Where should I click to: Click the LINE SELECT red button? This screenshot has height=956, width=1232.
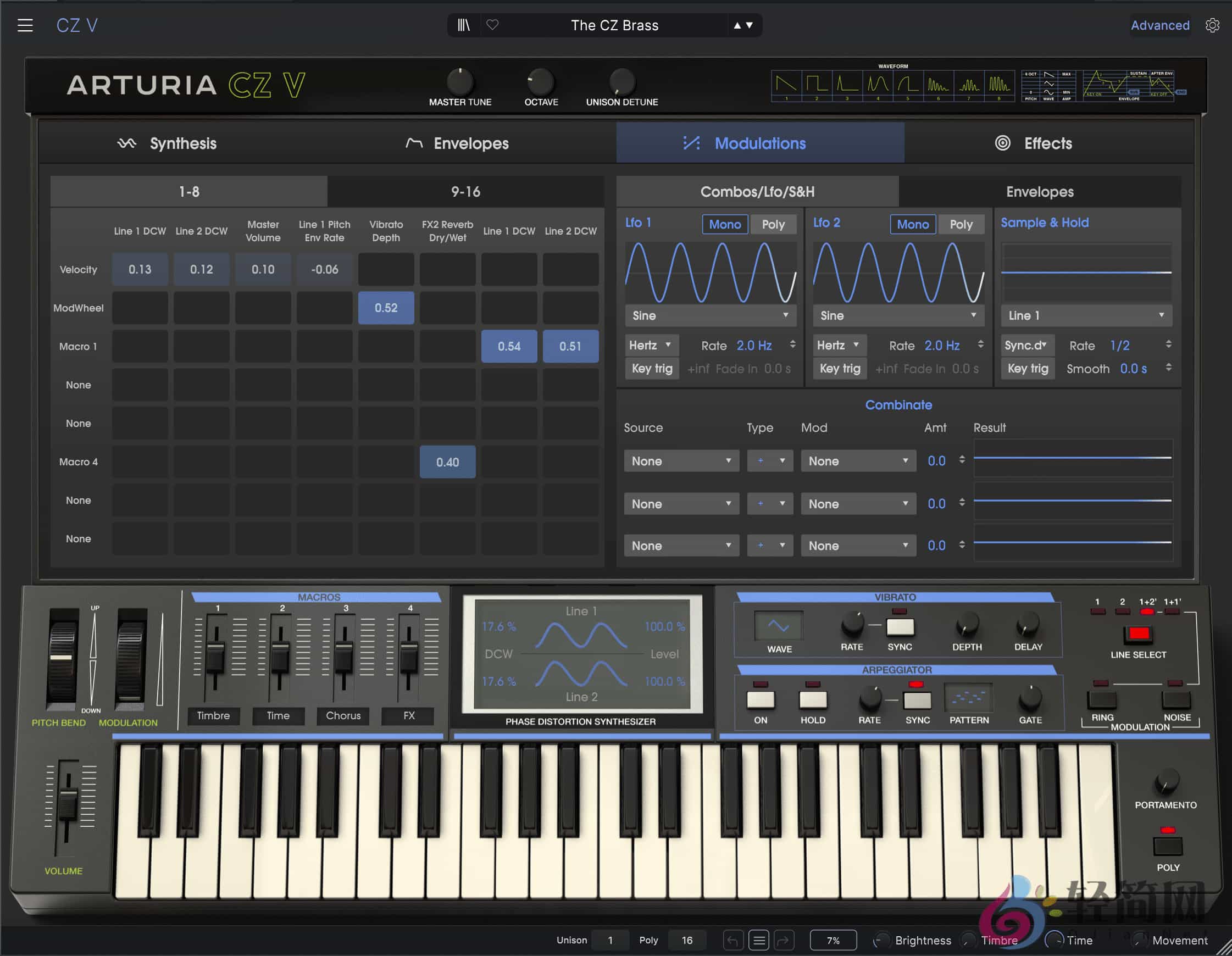[x=1139, y=633]
